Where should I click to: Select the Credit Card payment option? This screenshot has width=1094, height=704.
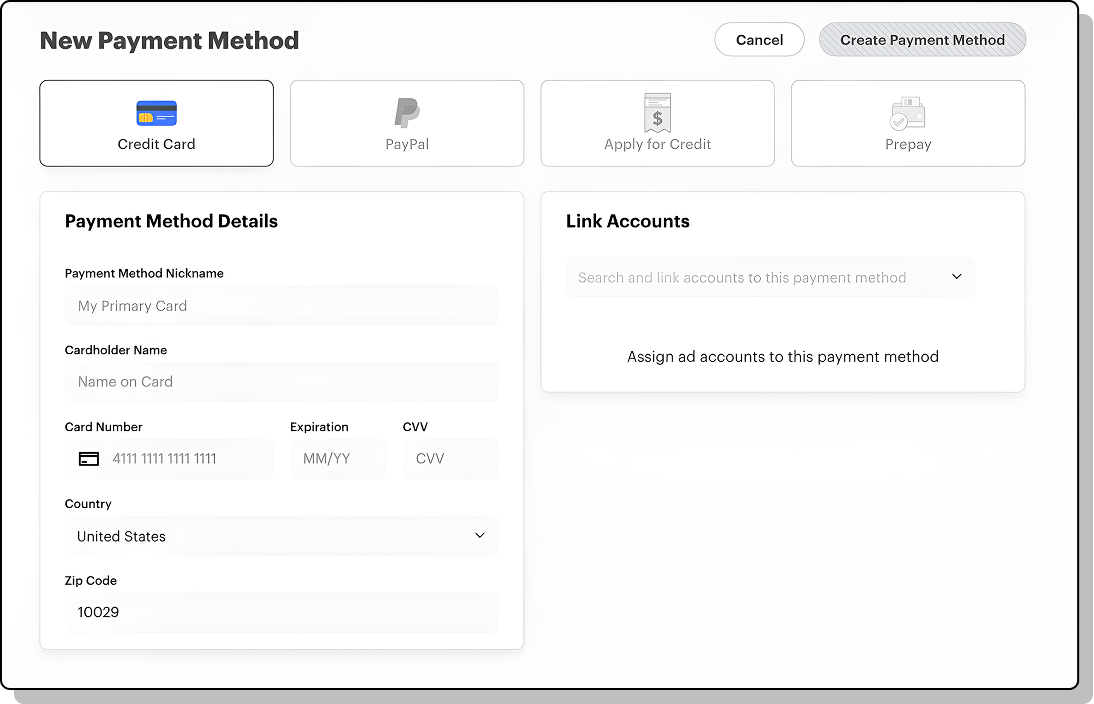click(156, 123)
